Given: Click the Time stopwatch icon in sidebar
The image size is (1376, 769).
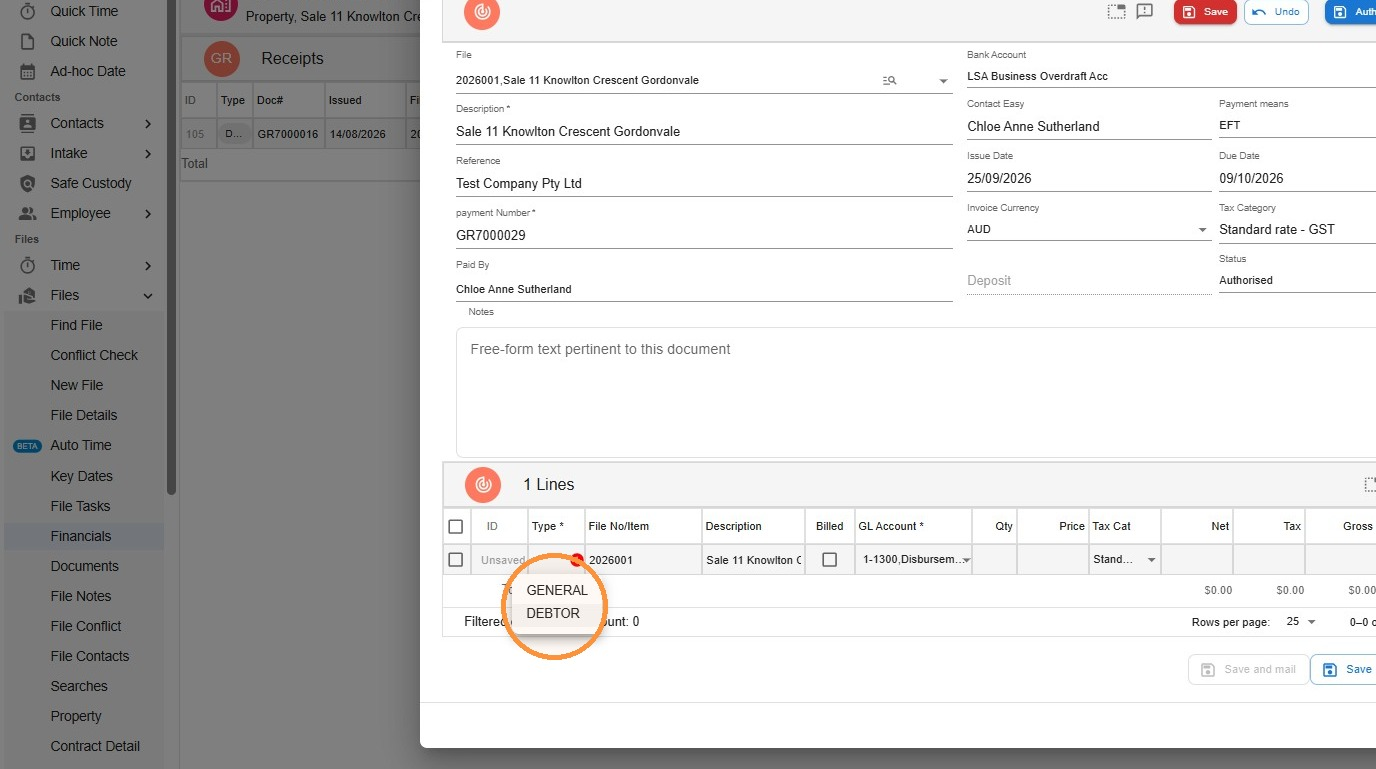Looking at the screenshot, I should 28,265.
